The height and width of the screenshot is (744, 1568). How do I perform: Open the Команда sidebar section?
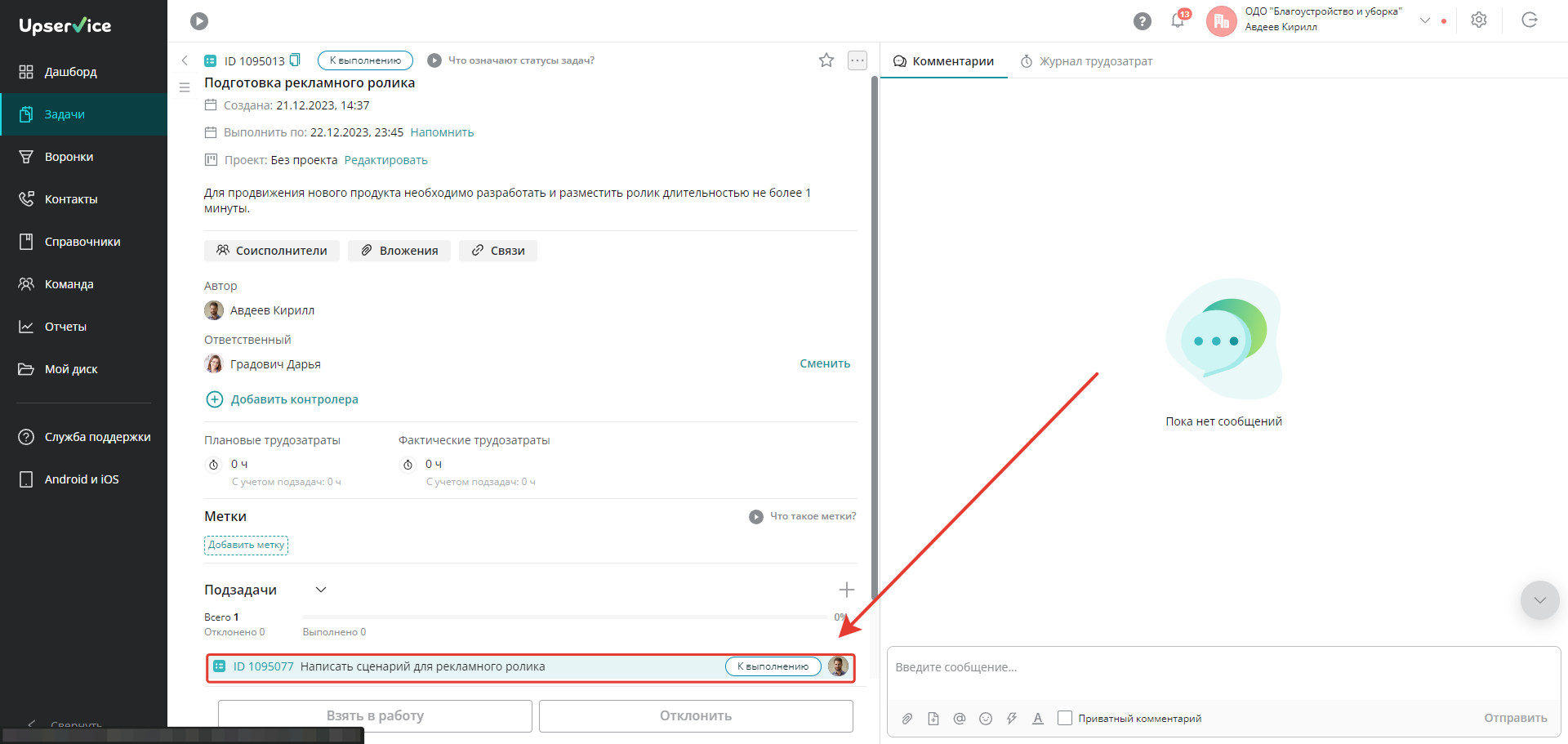point(83,284)
